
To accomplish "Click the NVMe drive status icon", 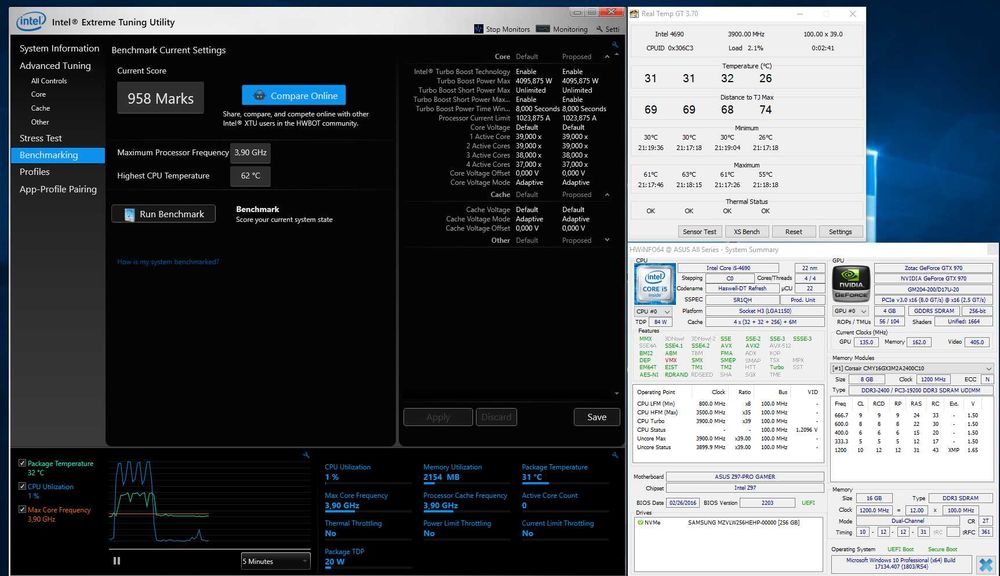I will click(640, 522).
